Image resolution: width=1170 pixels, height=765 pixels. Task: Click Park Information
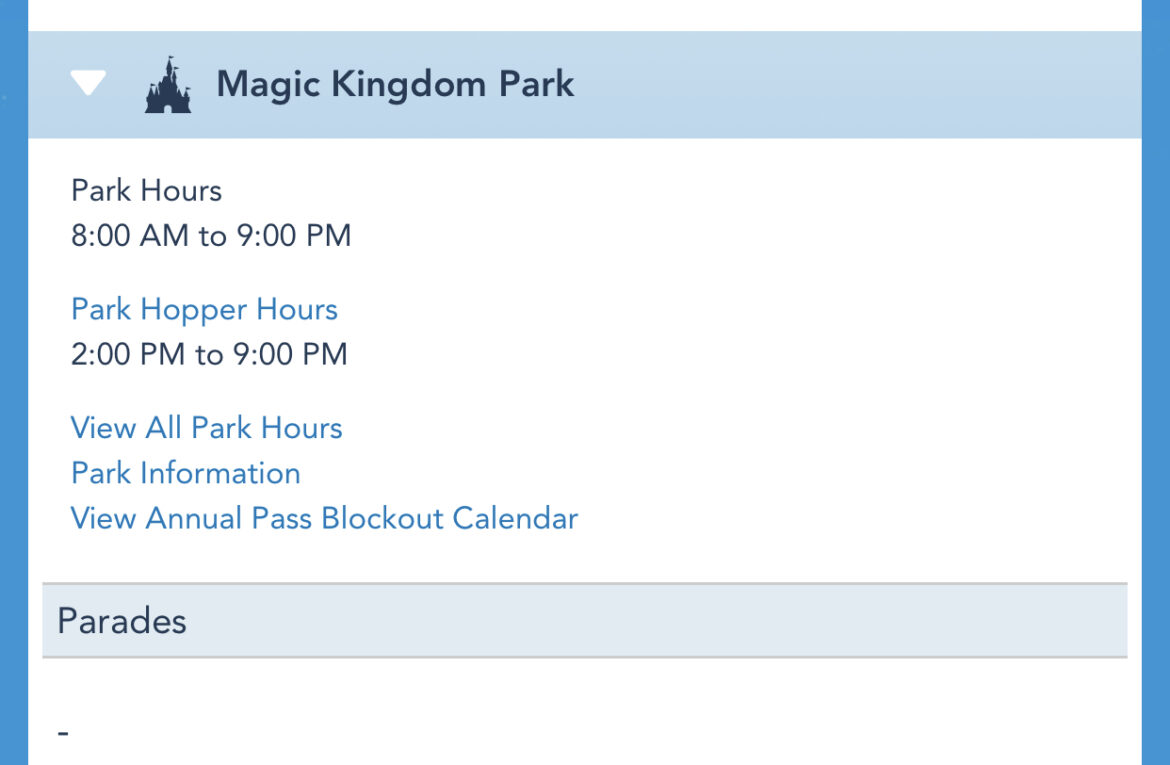click(185, 473)
